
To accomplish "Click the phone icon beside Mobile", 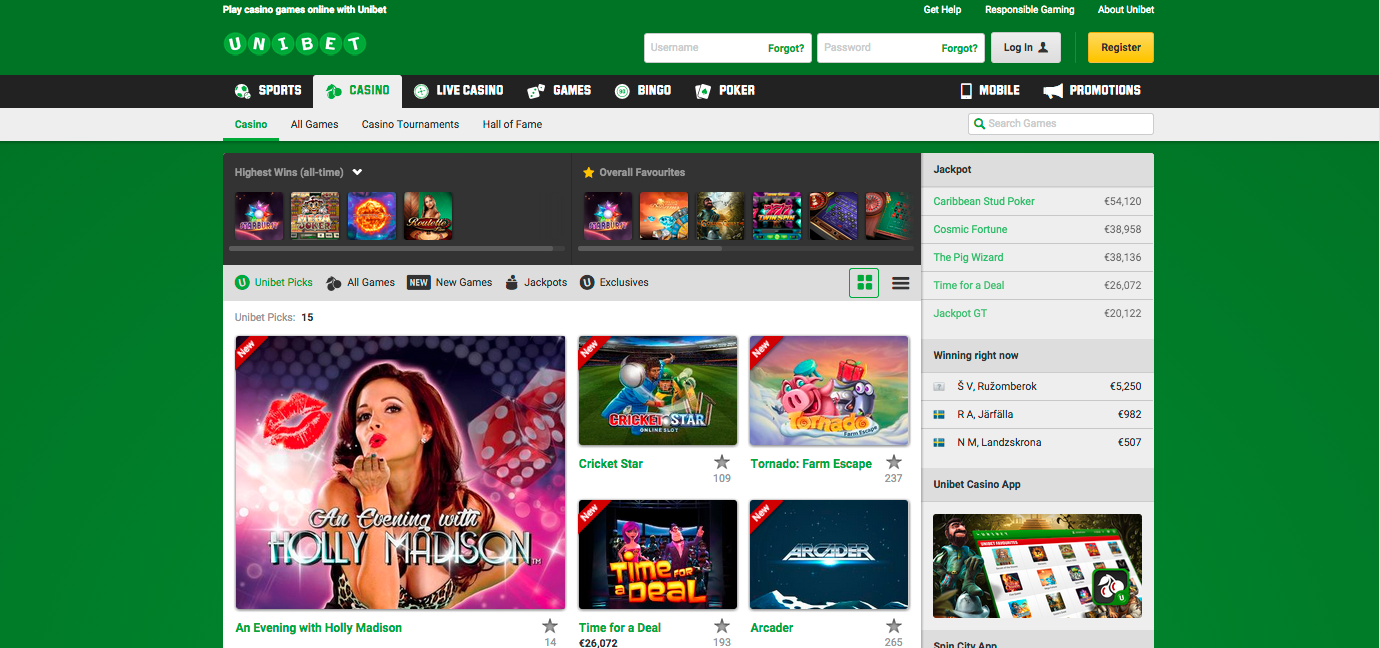I will click(966, 91).
